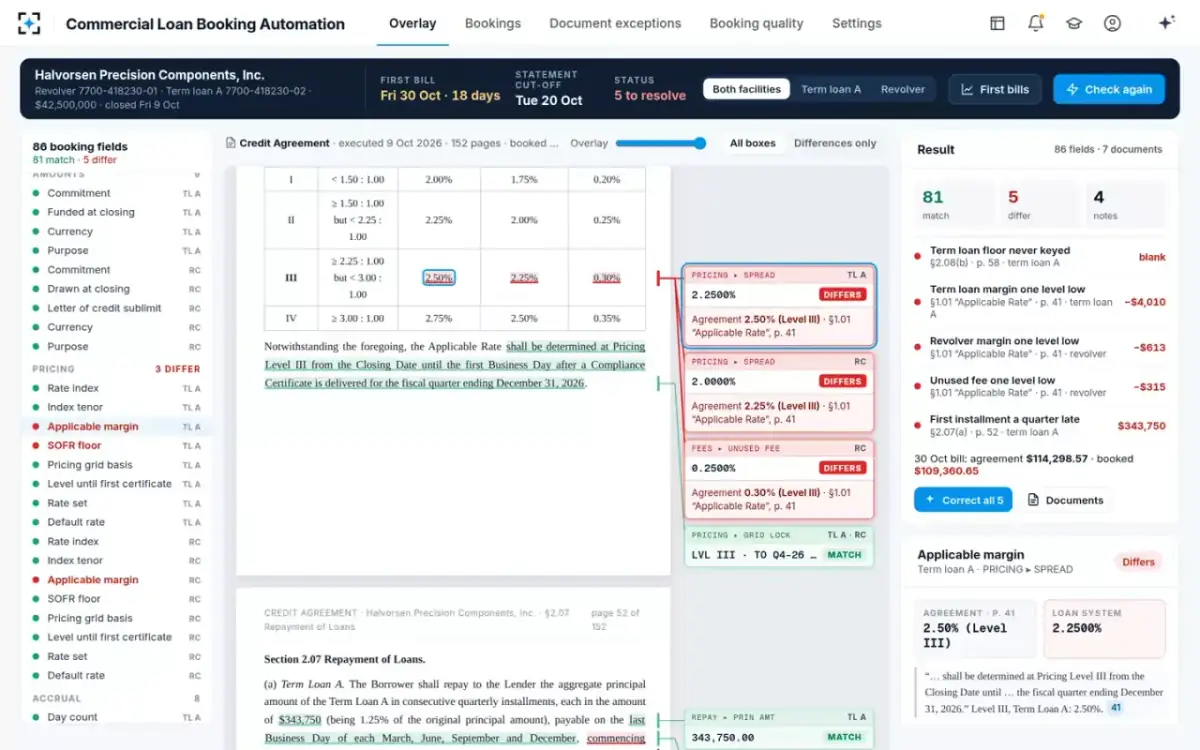Open notifications bell icon

click(1035, 23)
